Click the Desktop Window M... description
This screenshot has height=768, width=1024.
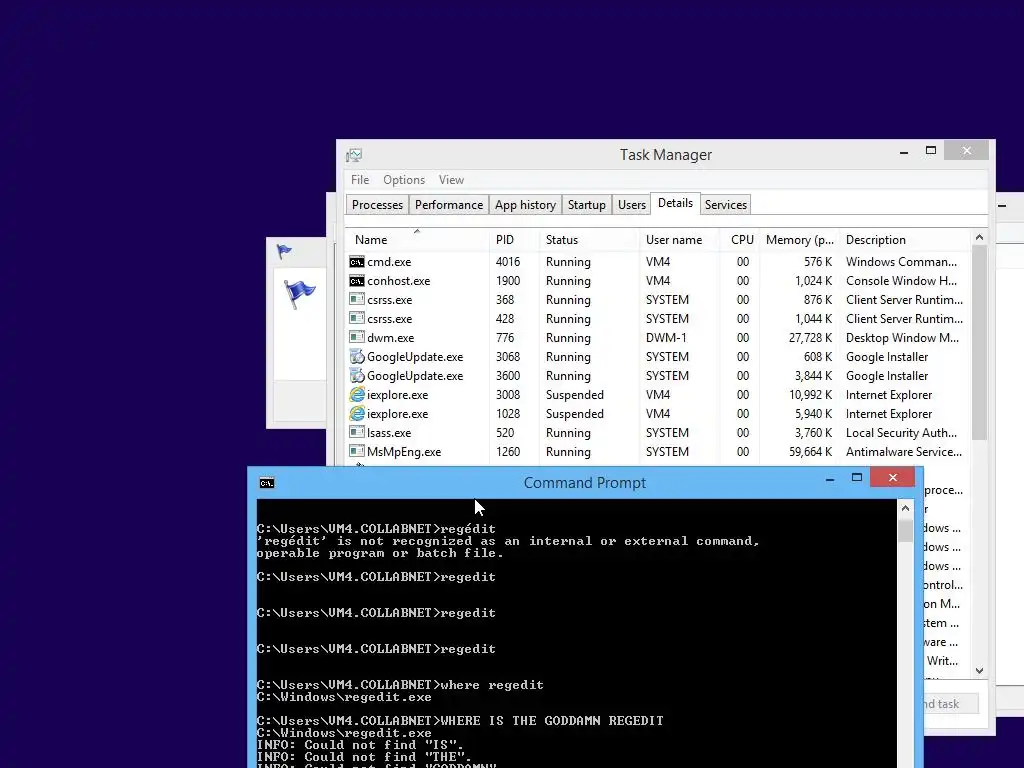[903, 338]
